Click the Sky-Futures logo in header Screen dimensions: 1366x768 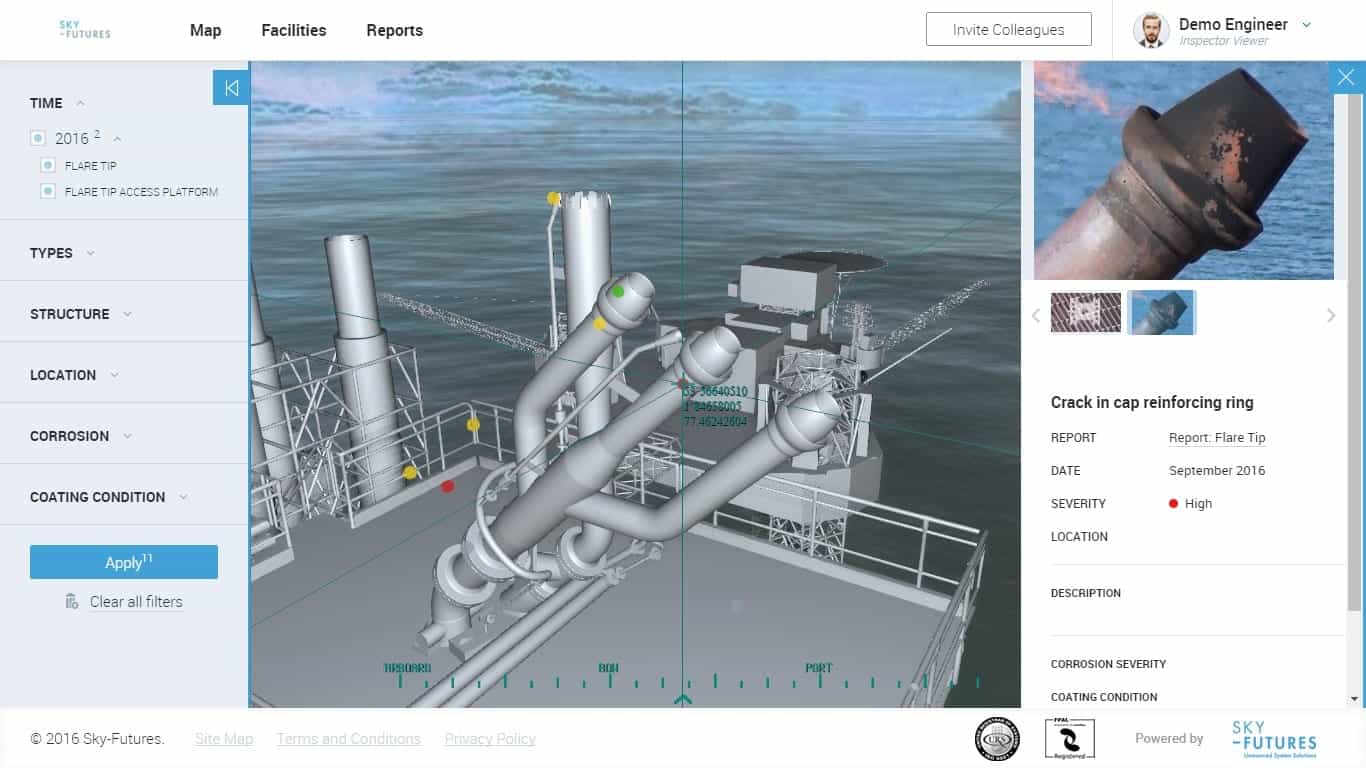coord(85,30)
